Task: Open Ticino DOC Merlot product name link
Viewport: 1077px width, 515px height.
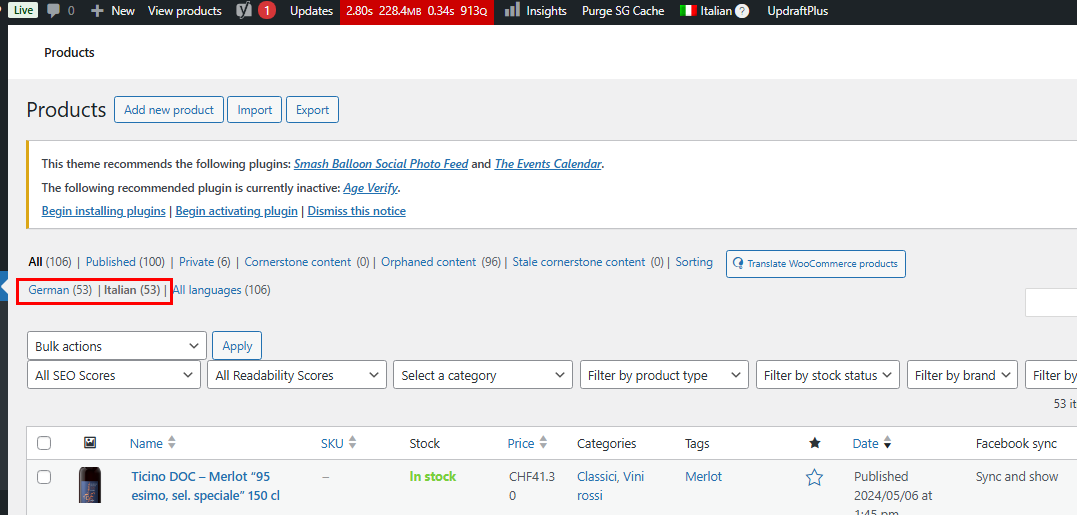Action: click(x=205, y=485)
